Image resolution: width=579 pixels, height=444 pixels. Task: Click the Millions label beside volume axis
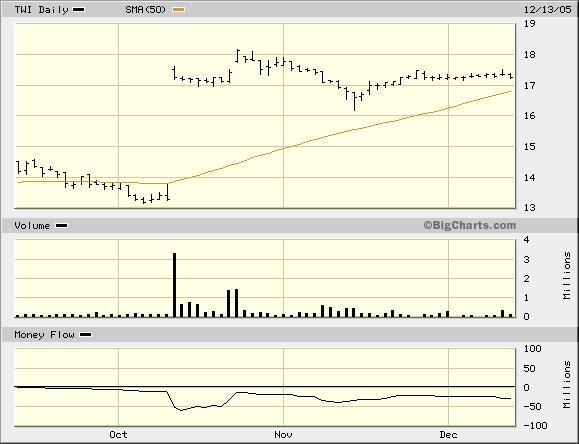567,276
